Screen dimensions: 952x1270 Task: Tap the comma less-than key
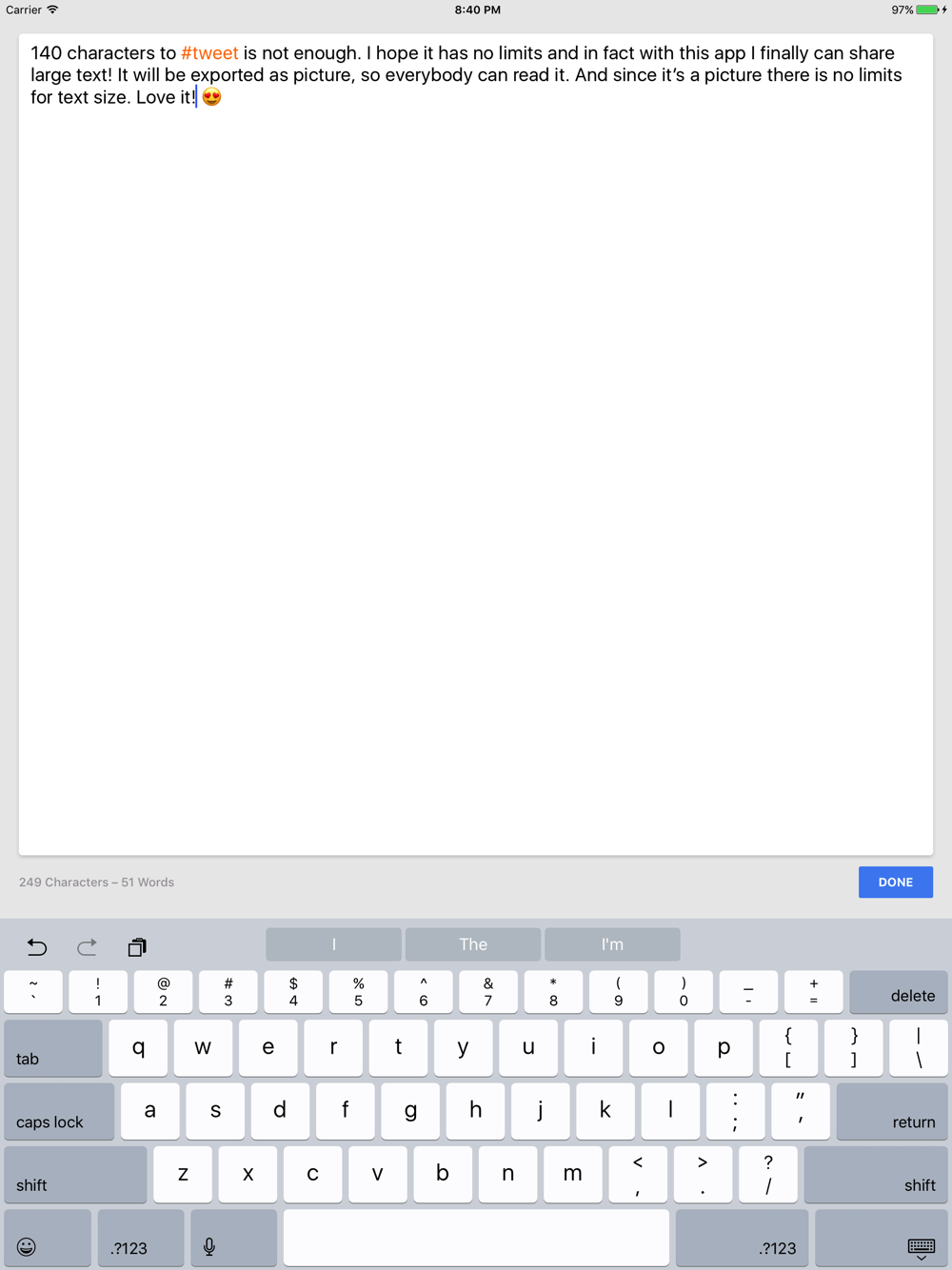point(638,1175)
